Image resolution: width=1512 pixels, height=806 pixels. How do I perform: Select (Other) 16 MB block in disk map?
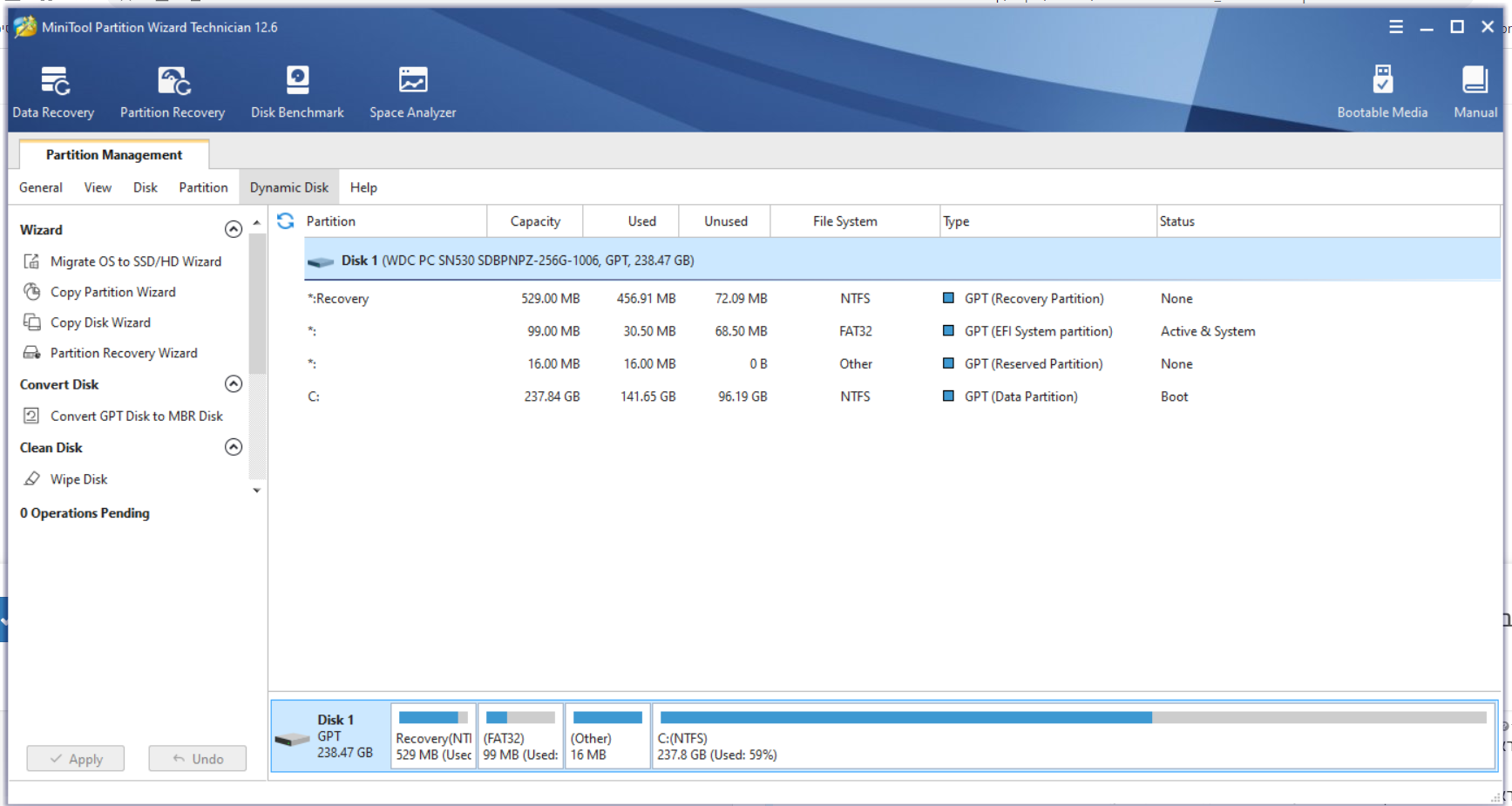[607, 736]
